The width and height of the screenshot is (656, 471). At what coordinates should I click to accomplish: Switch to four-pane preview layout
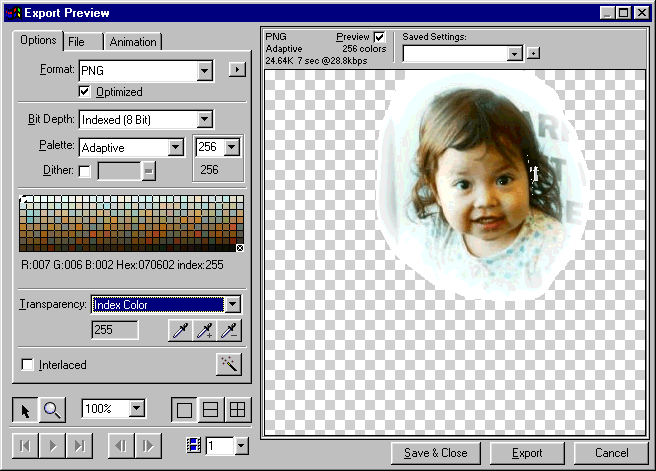click(237, 409)
